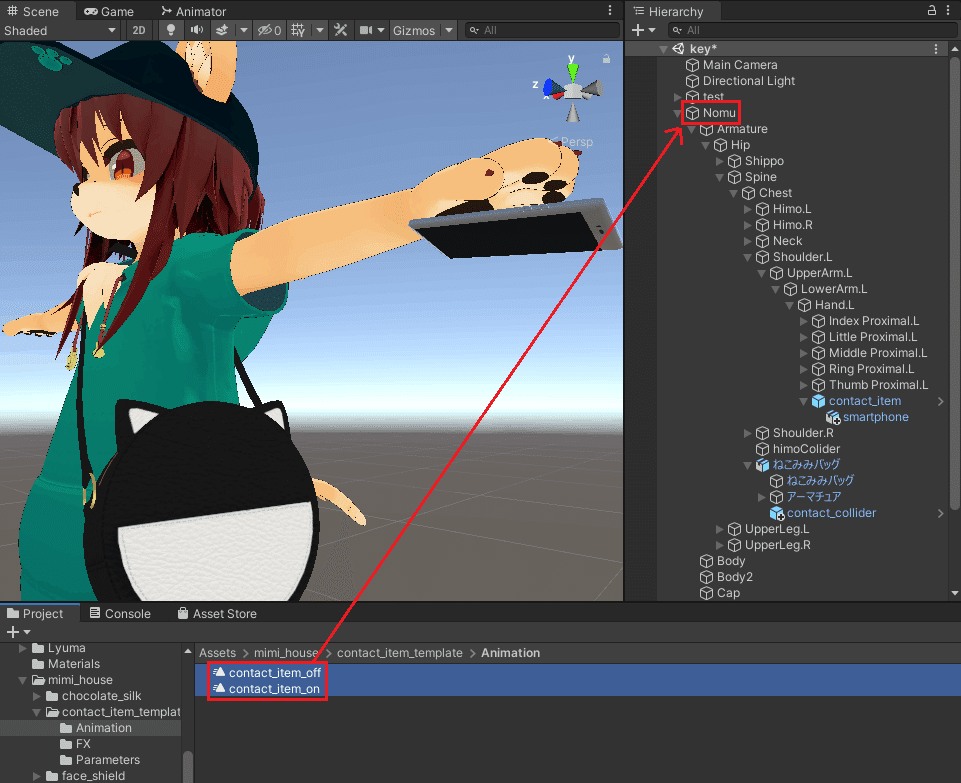Toggle scene grid visibility icon
961x783 pixels.
pyautogui.click(x=298, y=30)
